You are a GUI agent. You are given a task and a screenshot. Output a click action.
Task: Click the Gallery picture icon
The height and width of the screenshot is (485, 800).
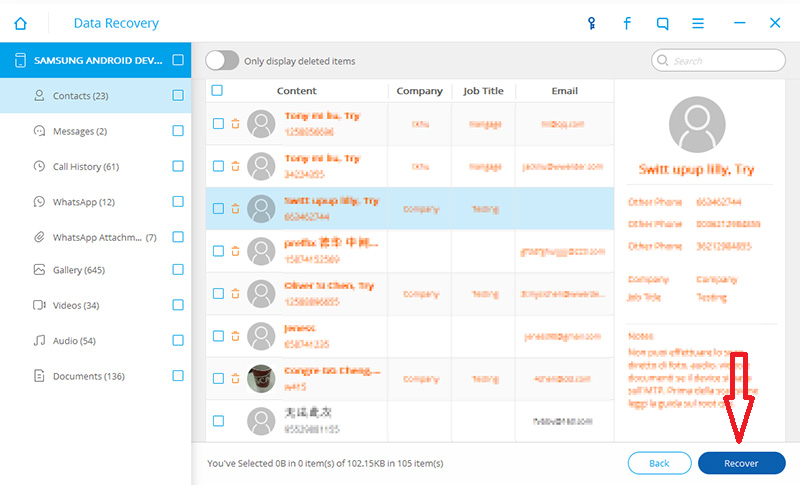click(x=39, y=270)
